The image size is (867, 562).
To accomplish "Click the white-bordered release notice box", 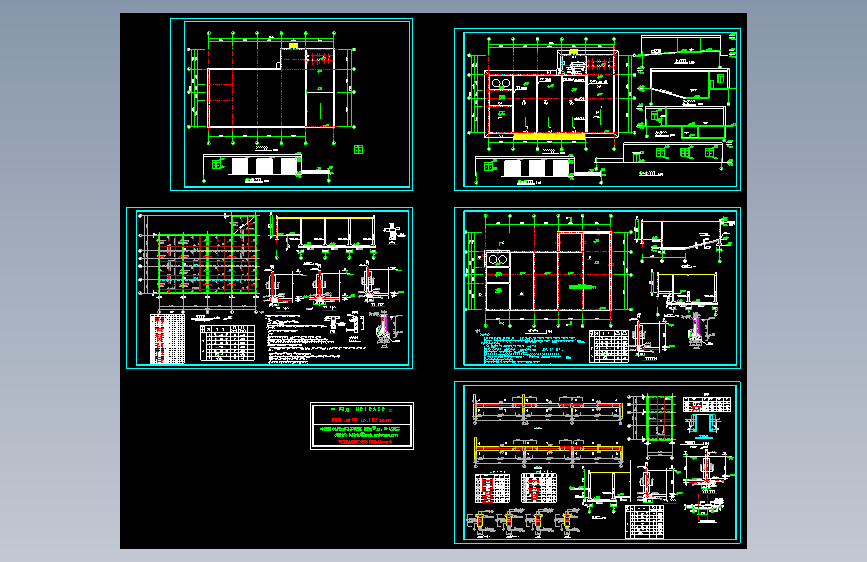I will (x=362, y=425).
